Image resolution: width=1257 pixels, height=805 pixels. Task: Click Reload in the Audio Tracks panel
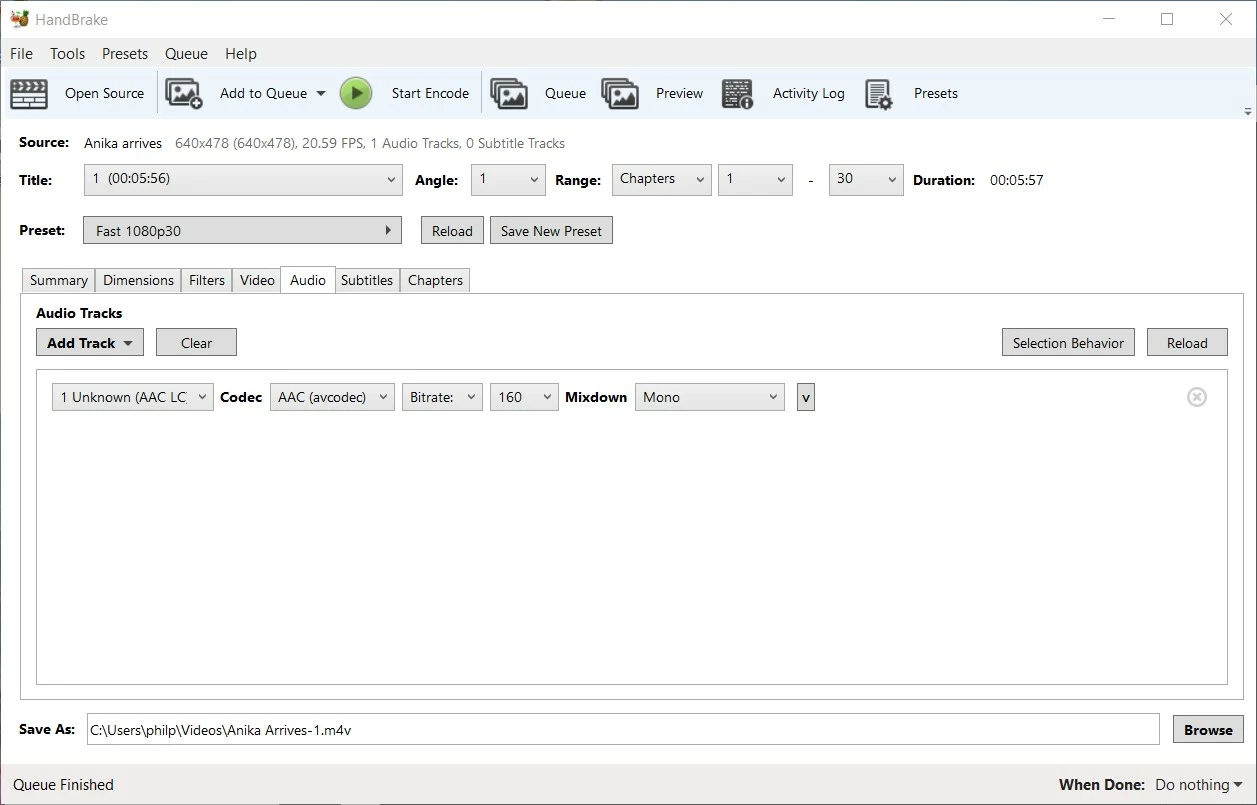(x=1187, y=342)
